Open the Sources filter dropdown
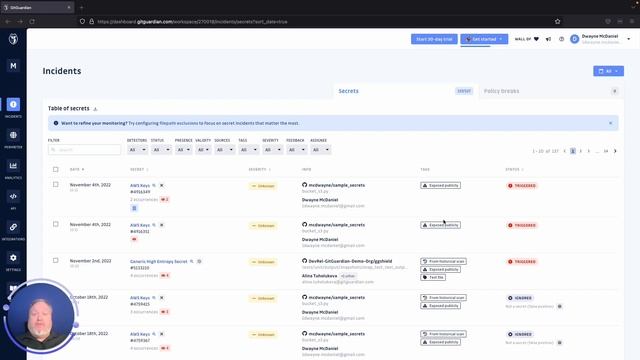The height and width of the screenshot is (360, 640). coord(225,150)
